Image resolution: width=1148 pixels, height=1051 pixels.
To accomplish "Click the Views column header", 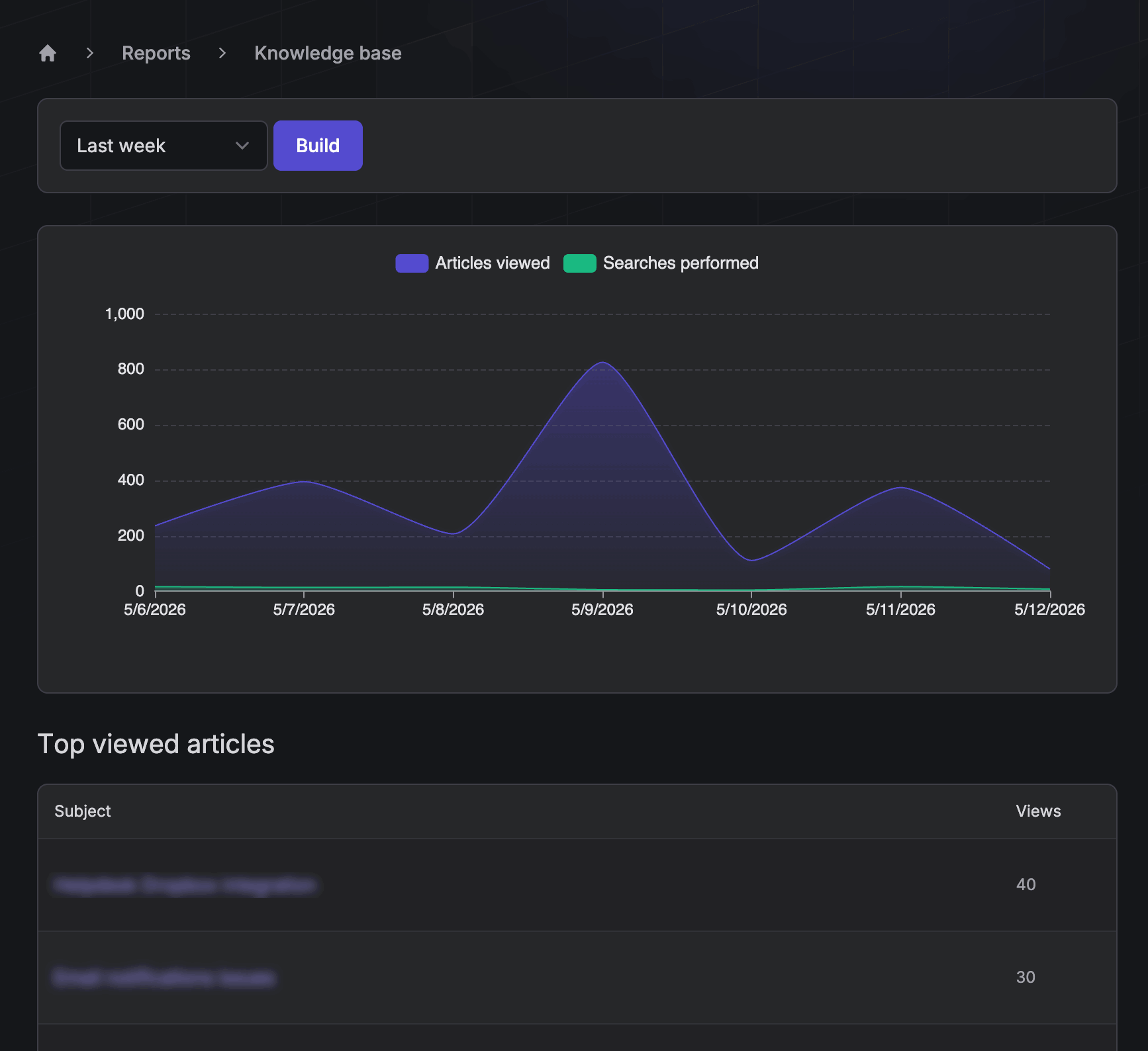I will tap(1038, 811).
